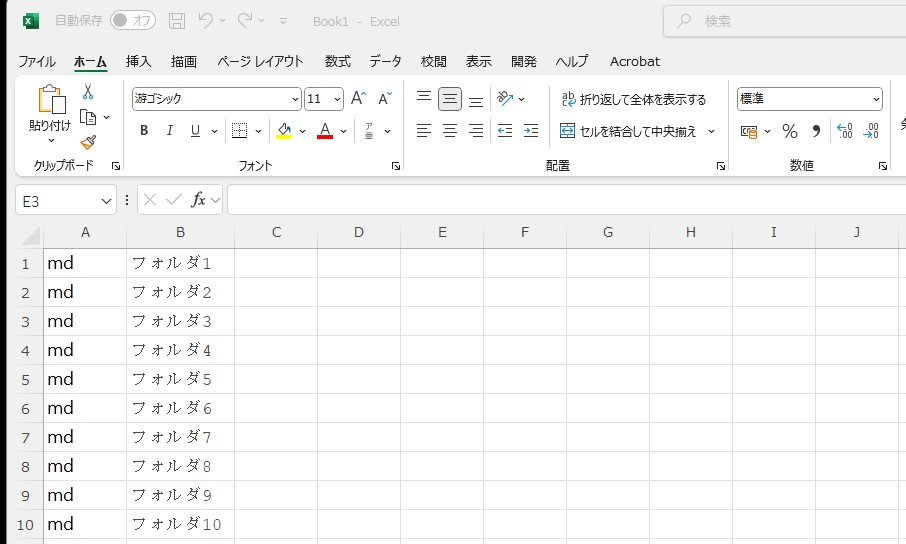Select the Format Painter brush icon
The width and height of the screenshot is (906, 544).
tap(88, 142)
